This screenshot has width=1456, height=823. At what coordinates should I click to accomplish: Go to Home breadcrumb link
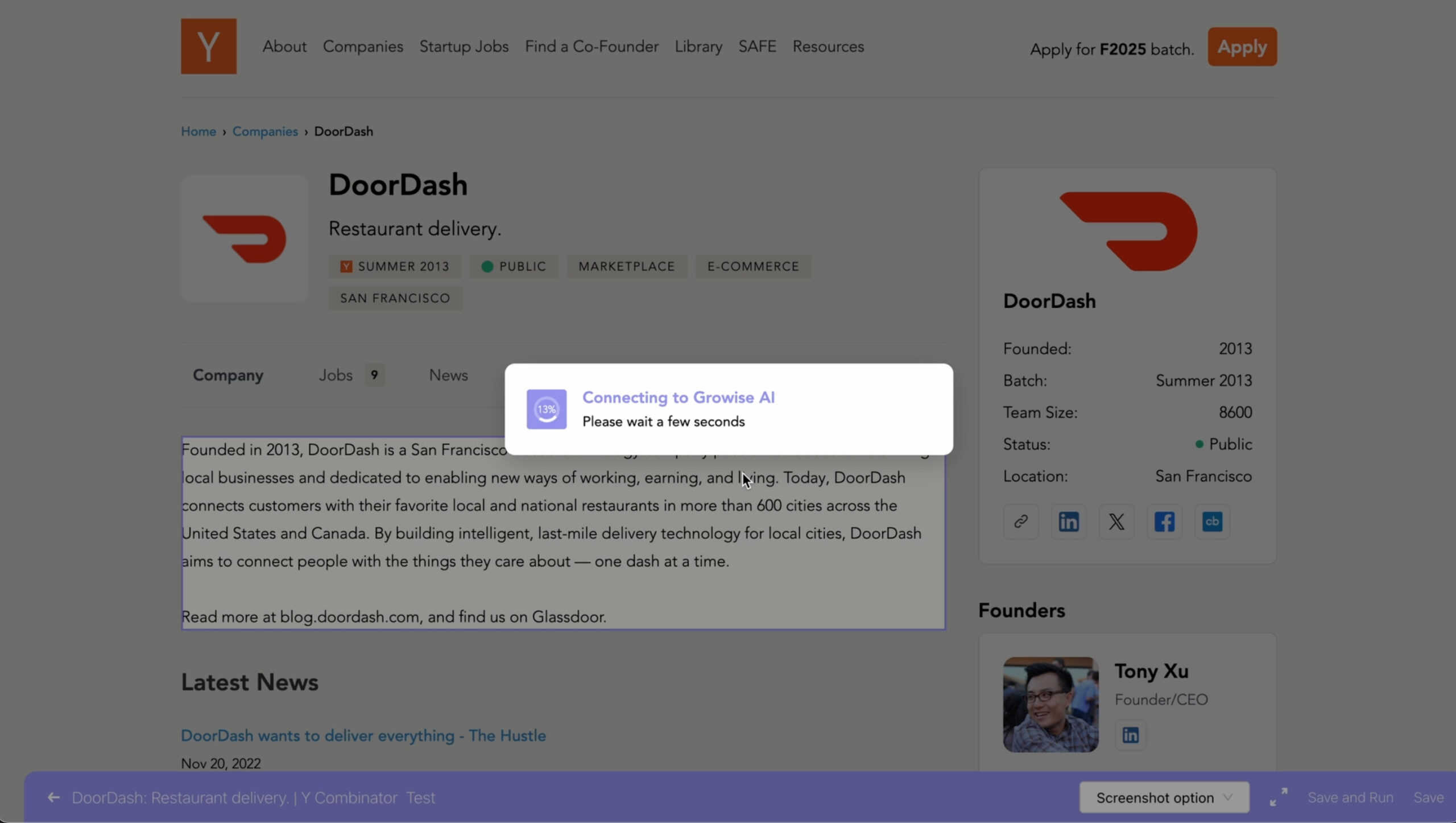point(198,131)
